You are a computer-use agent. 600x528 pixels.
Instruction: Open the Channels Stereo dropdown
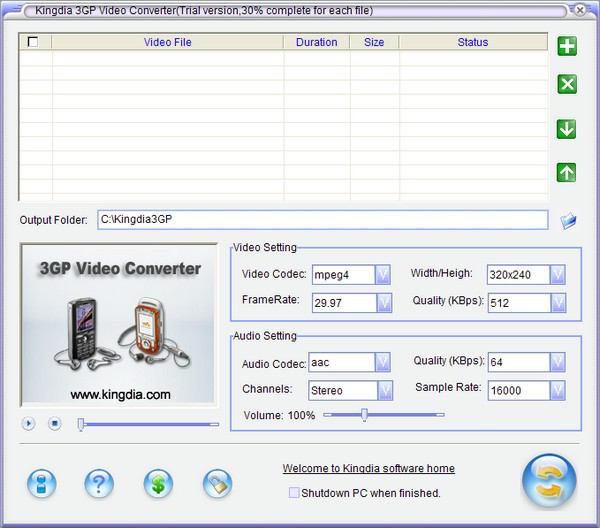pyautogui.click(x=385, y=391)
